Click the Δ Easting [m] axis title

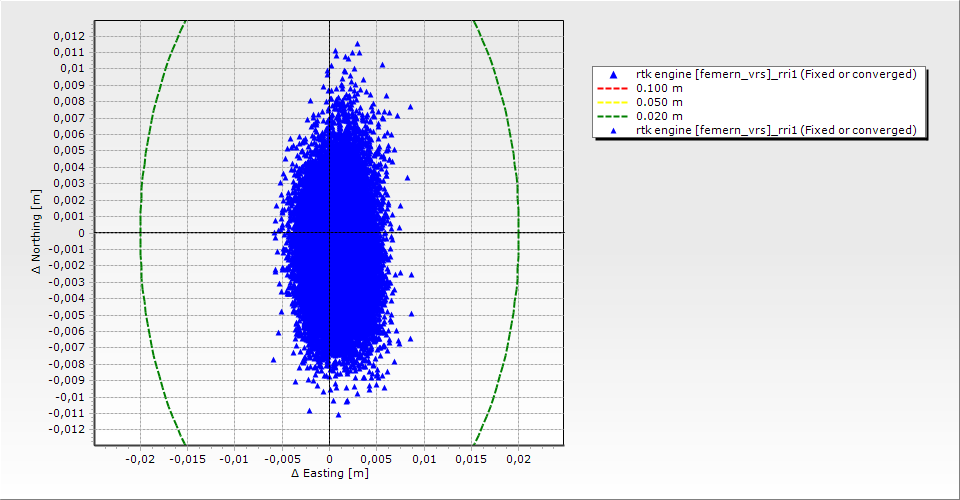(x=329, y=473)
